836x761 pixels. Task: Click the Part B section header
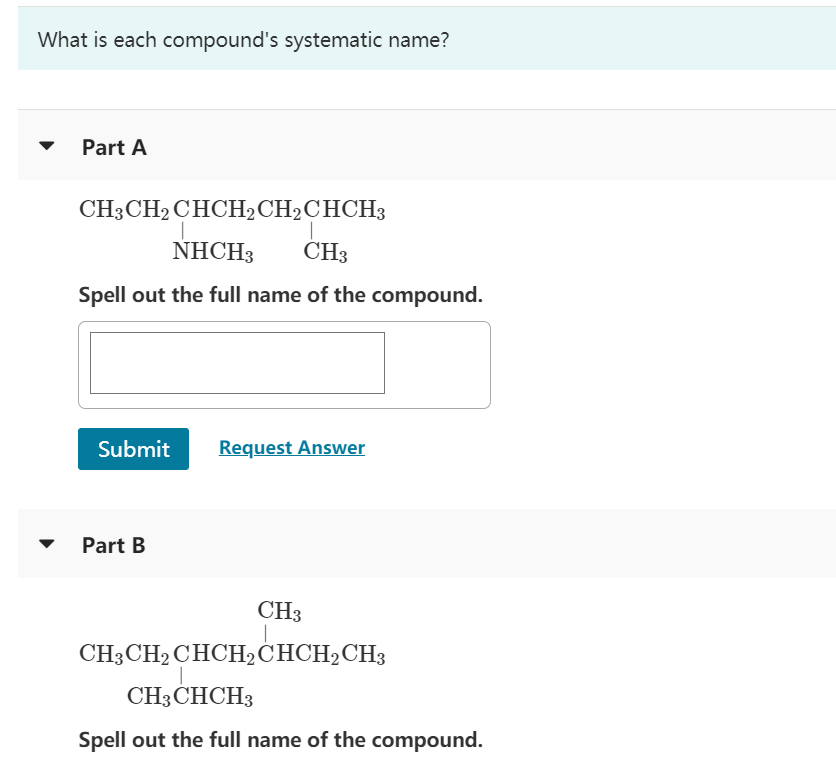pos(114,546)
